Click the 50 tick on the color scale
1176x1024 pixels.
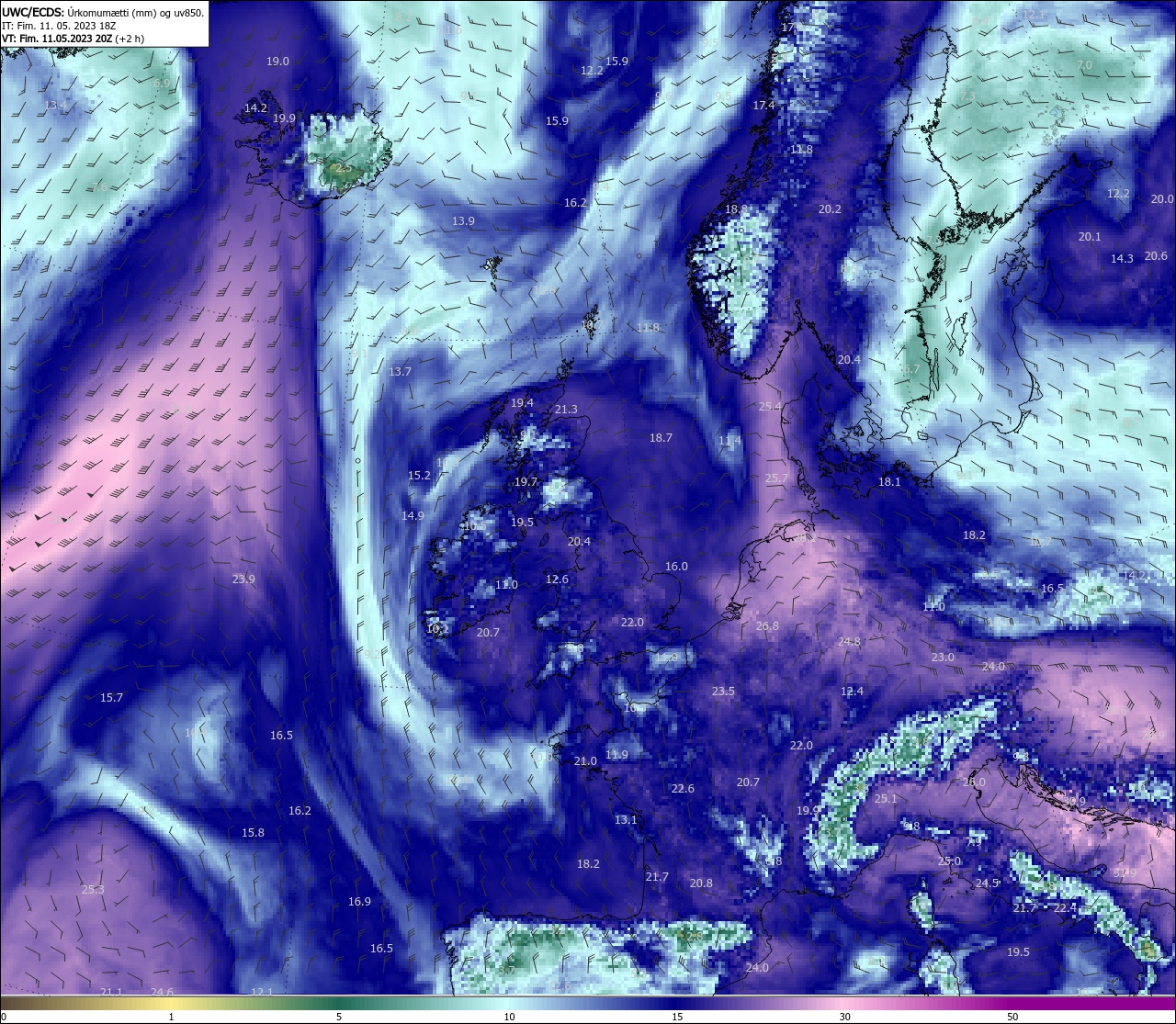click(x=1012, y=1017)
